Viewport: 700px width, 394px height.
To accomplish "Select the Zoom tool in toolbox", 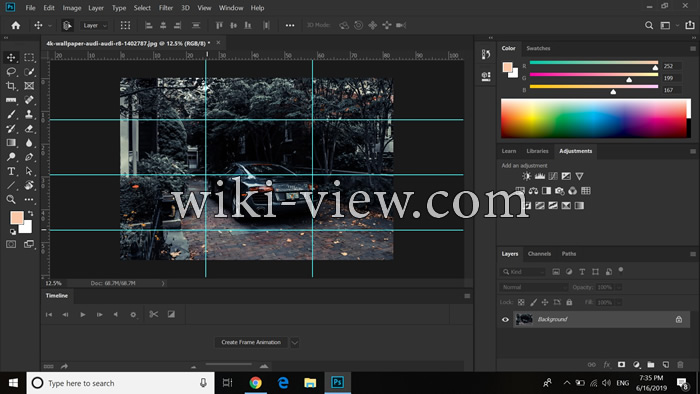I will pos(11,199).
